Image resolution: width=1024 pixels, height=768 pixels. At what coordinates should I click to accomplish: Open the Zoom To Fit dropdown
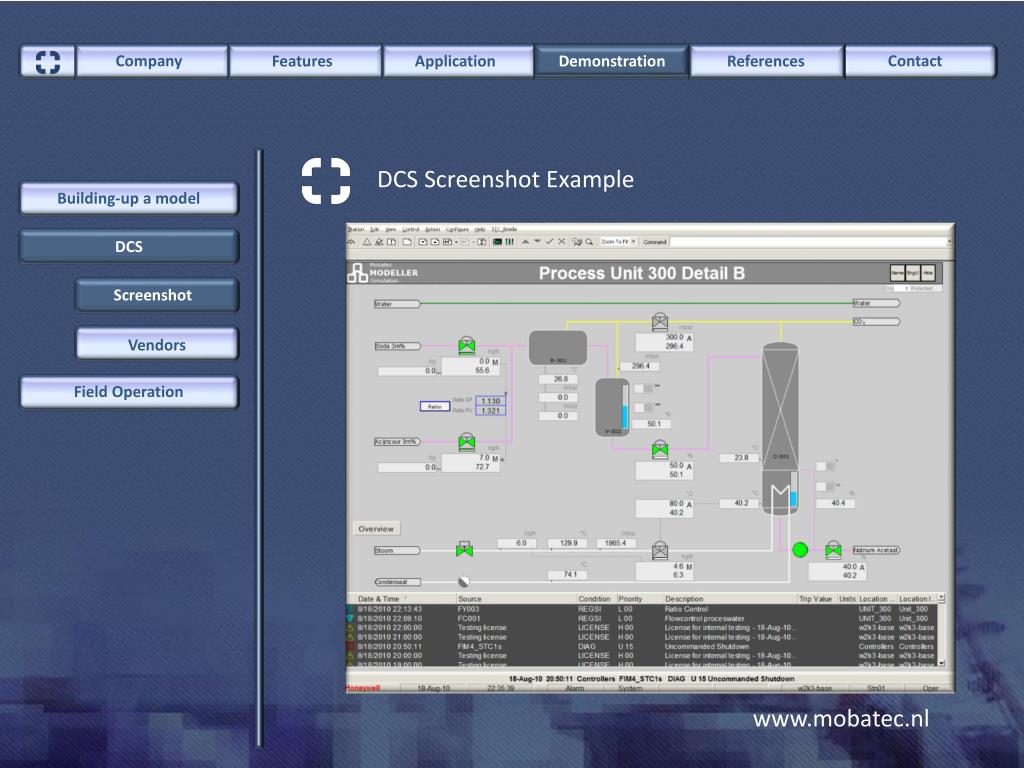618,242
